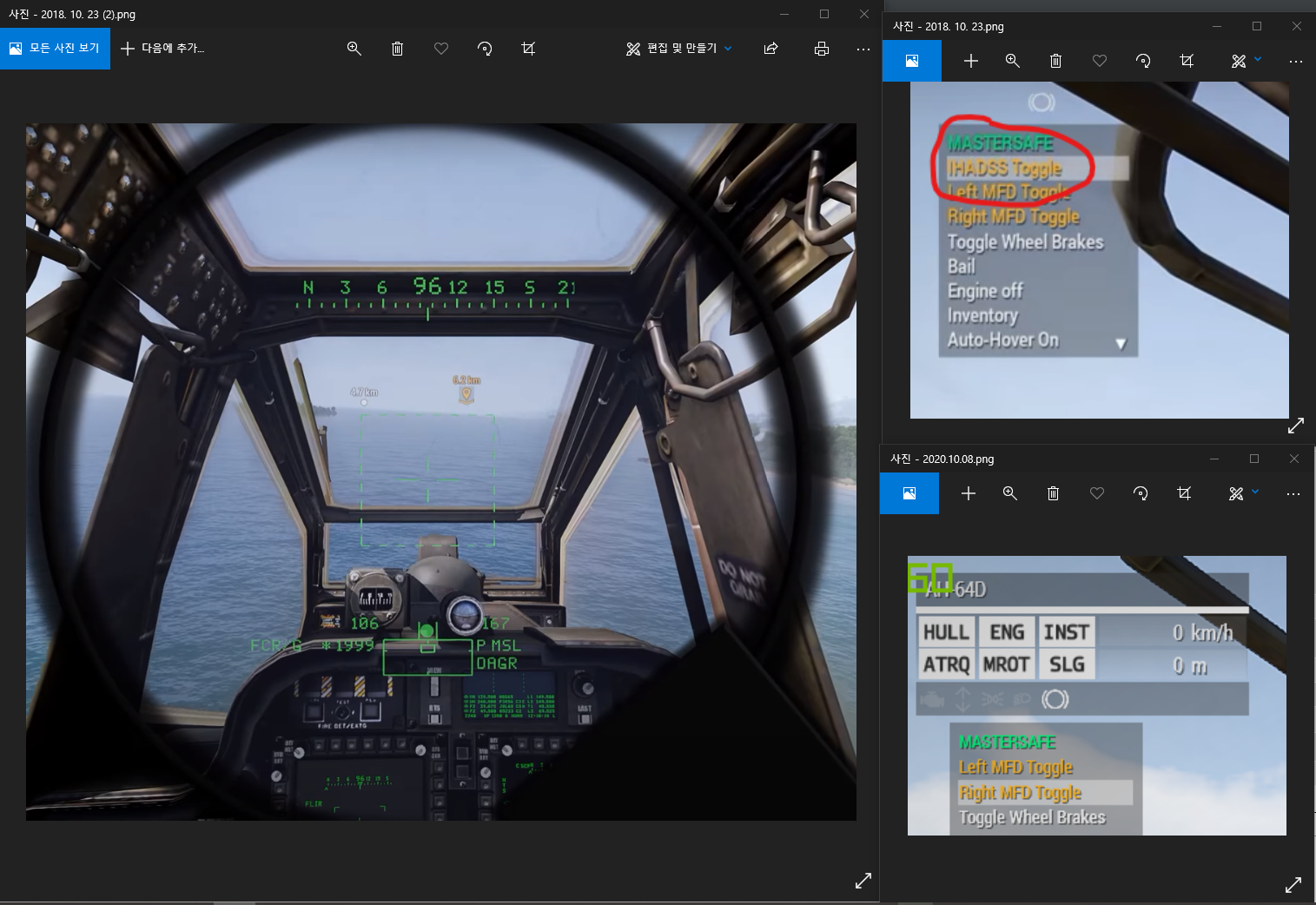Click zoom icon in the 2020.10.08.png window

(x=1010, y=493)
